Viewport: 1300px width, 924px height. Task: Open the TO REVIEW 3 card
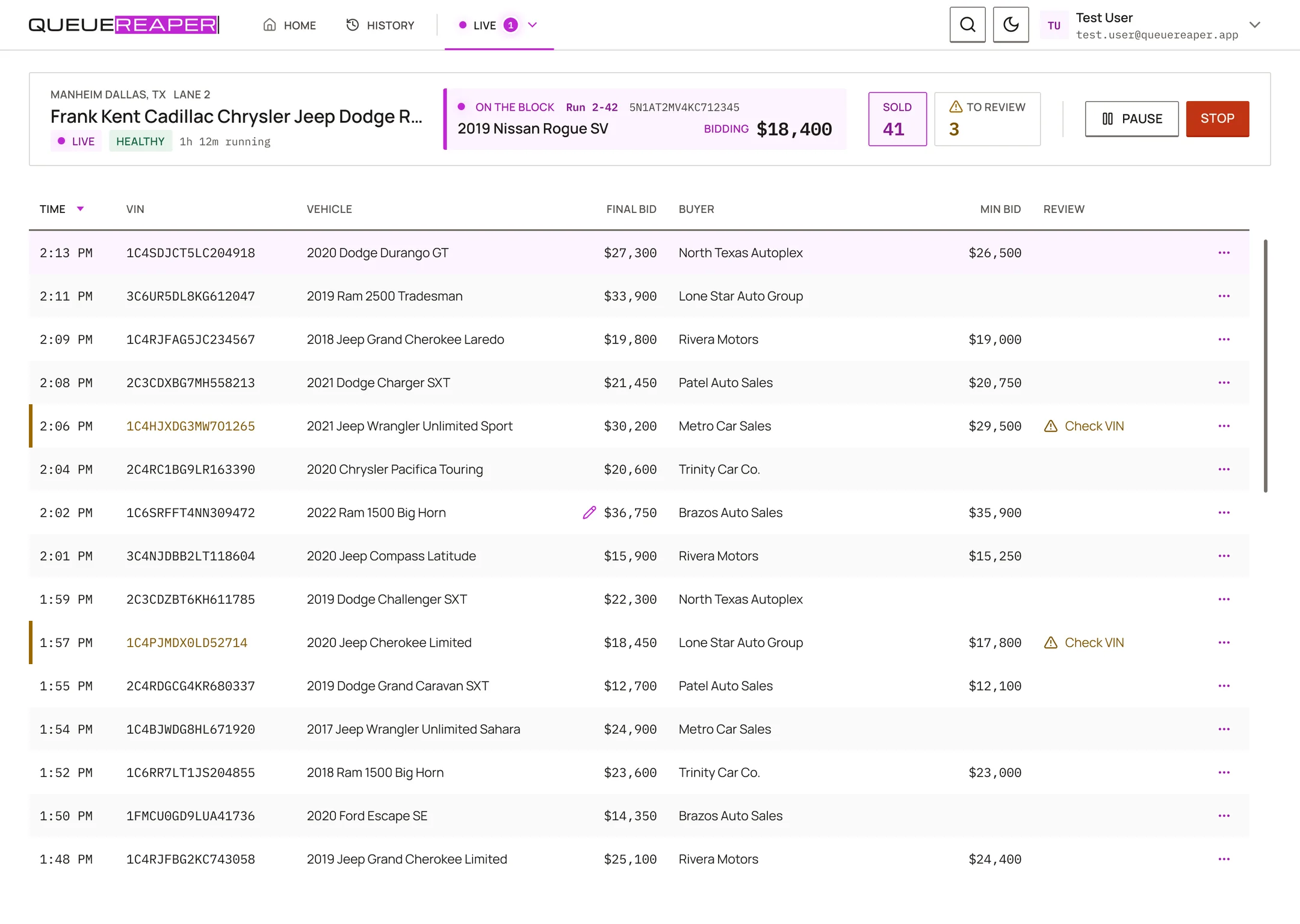[987, 119]
